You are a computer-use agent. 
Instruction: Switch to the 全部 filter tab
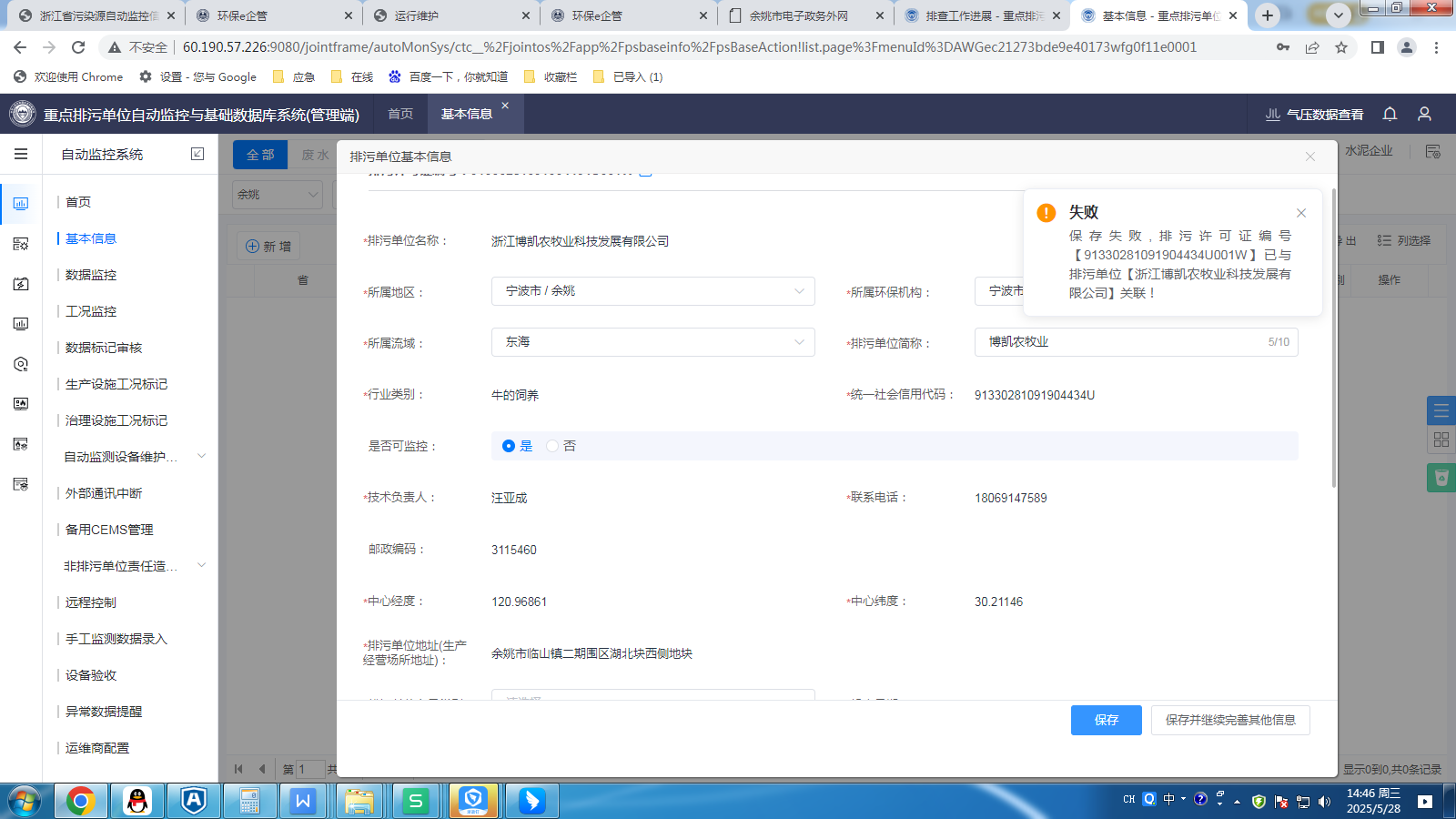coord(260,155)
